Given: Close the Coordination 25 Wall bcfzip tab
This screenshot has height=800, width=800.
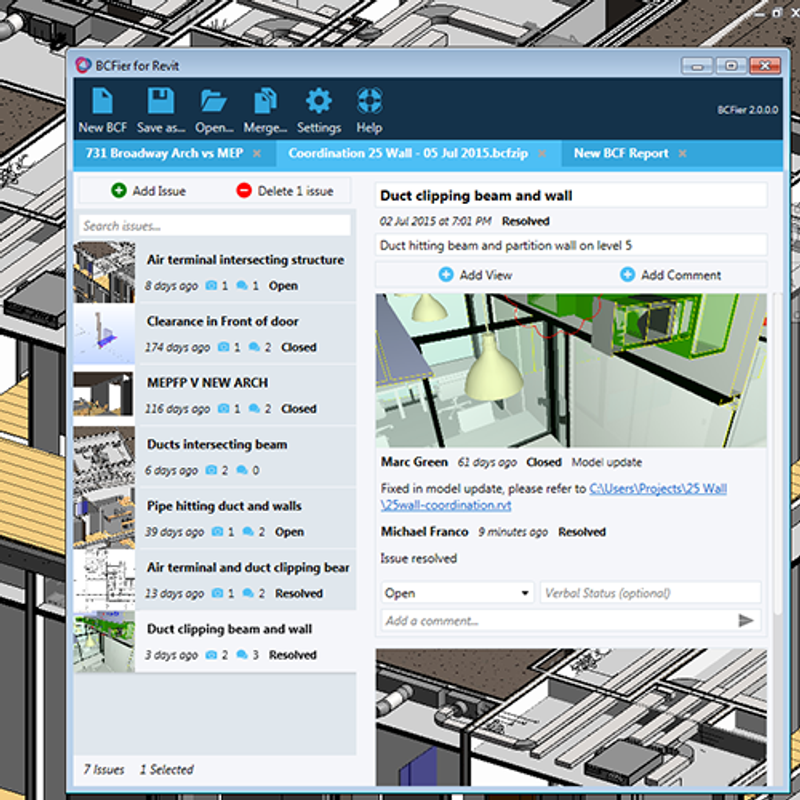Looking at the screenshot, I should tap(542, 154).
